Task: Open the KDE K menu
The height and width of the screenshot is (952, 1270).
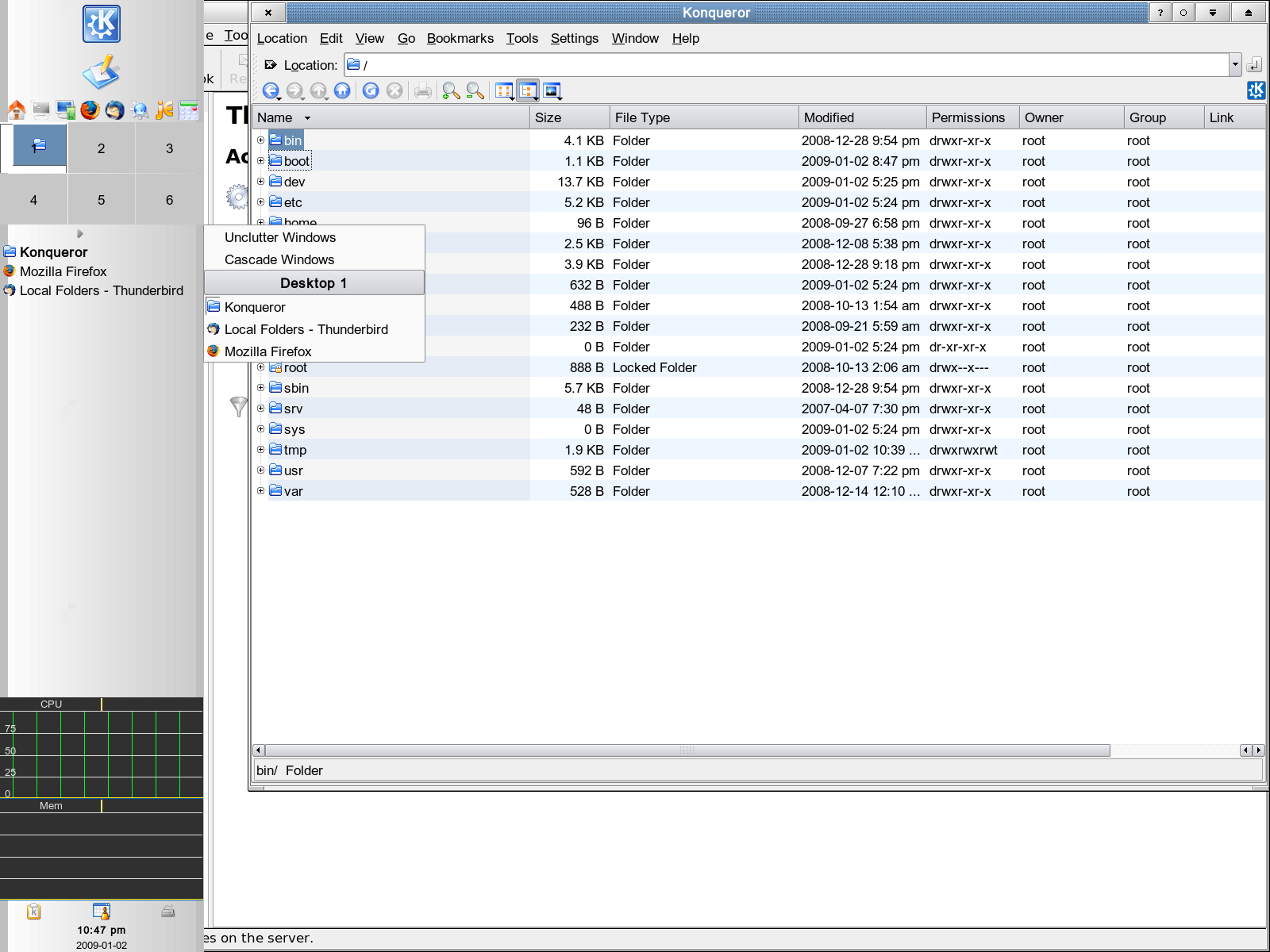Action: 102,24
